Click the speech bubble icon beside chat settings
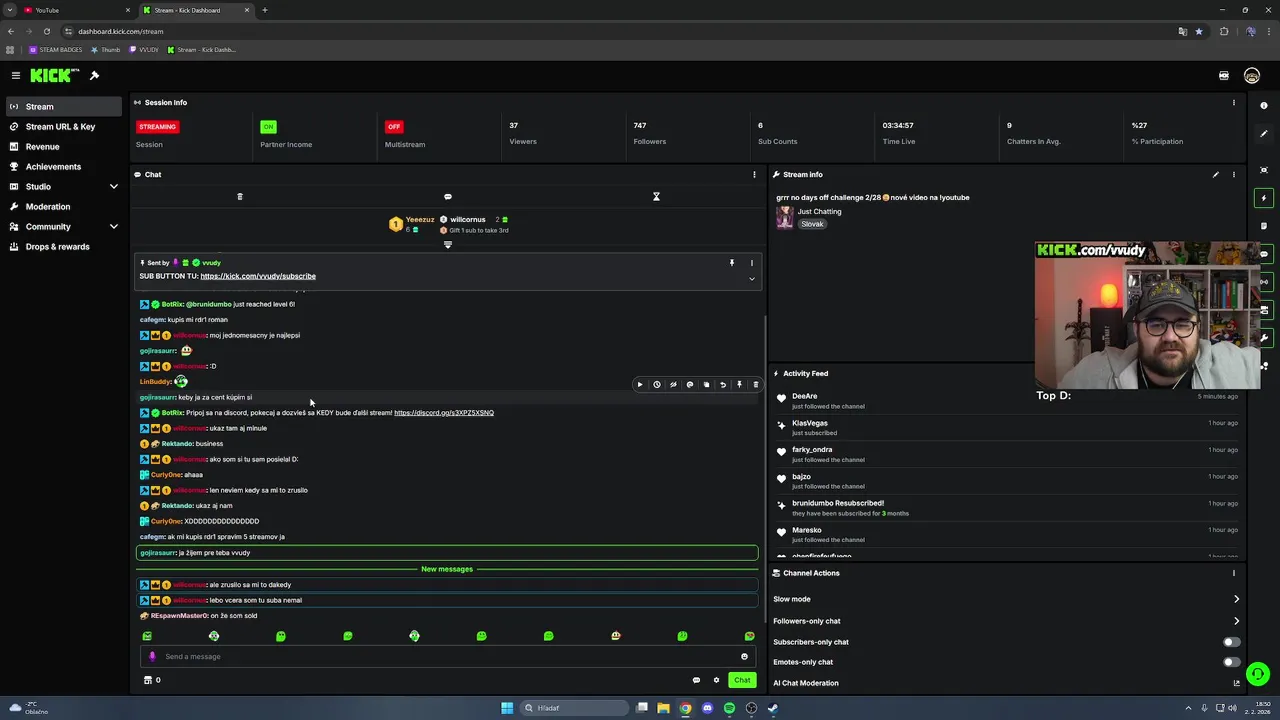 (696, 680)
